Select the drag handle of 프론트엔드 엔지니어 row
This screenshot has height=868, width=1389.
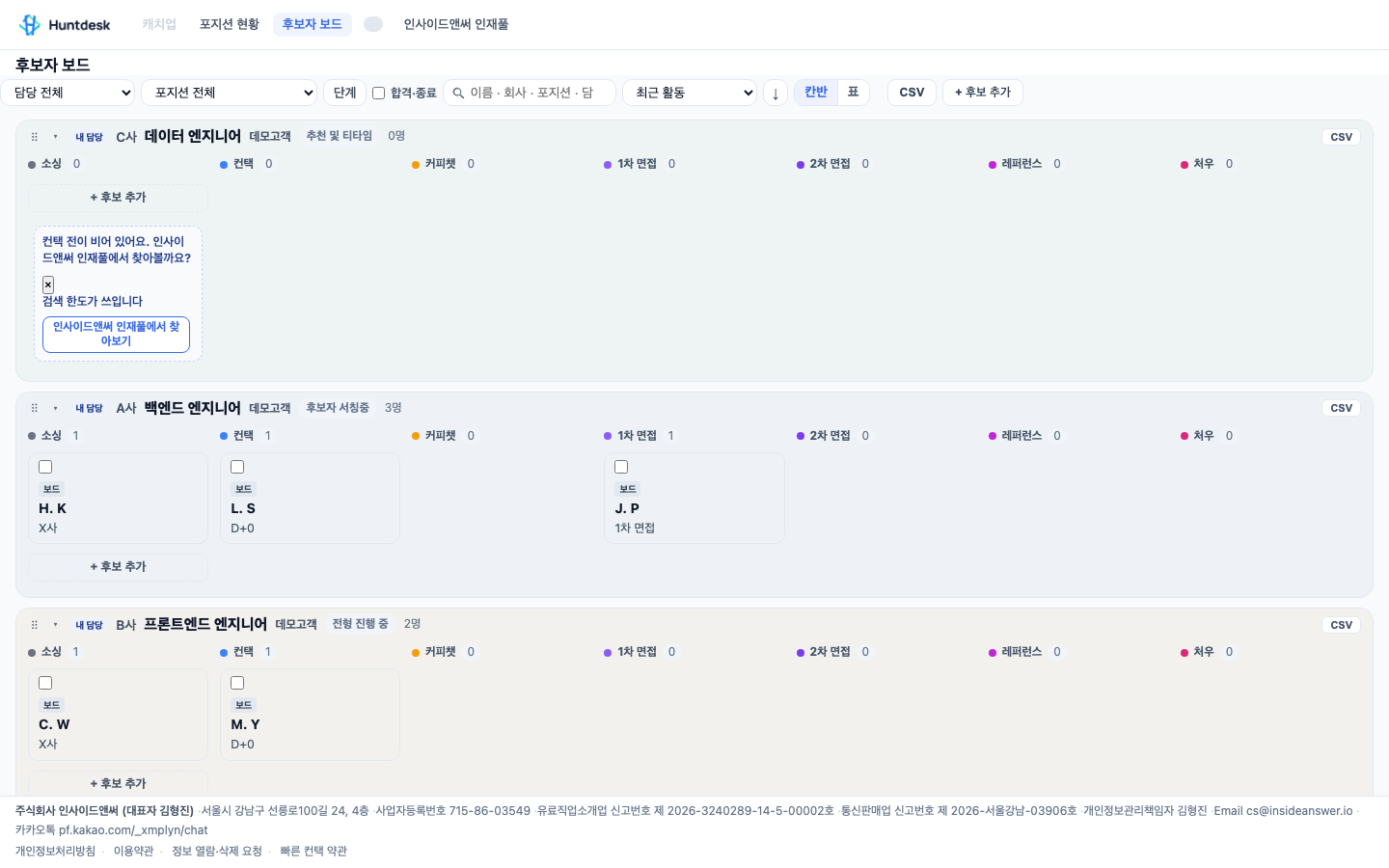coord(35,625)
